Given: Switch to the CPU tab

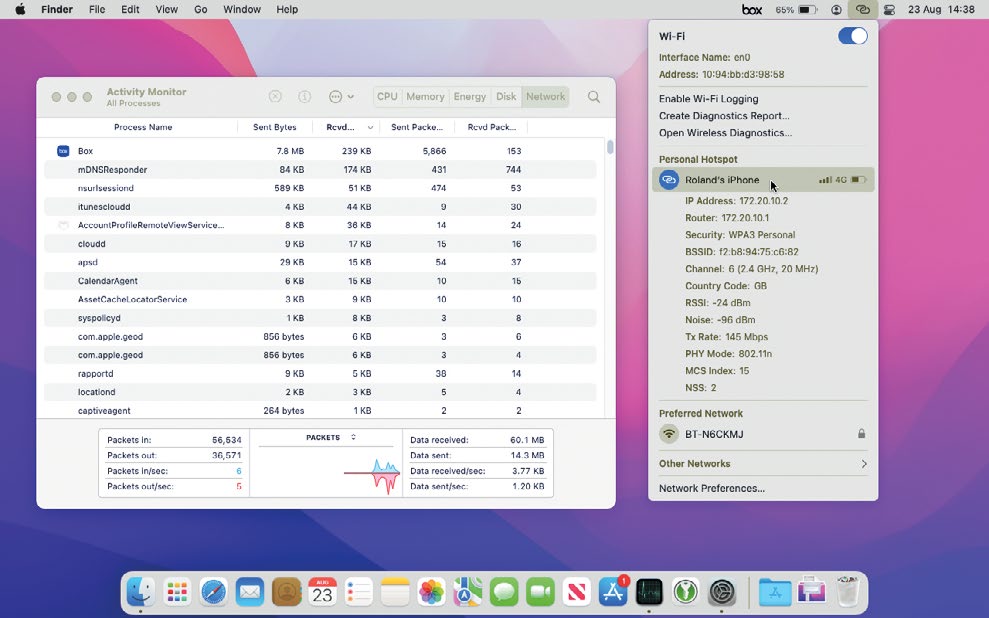Looking at the screenshot, I should [387, 96].
